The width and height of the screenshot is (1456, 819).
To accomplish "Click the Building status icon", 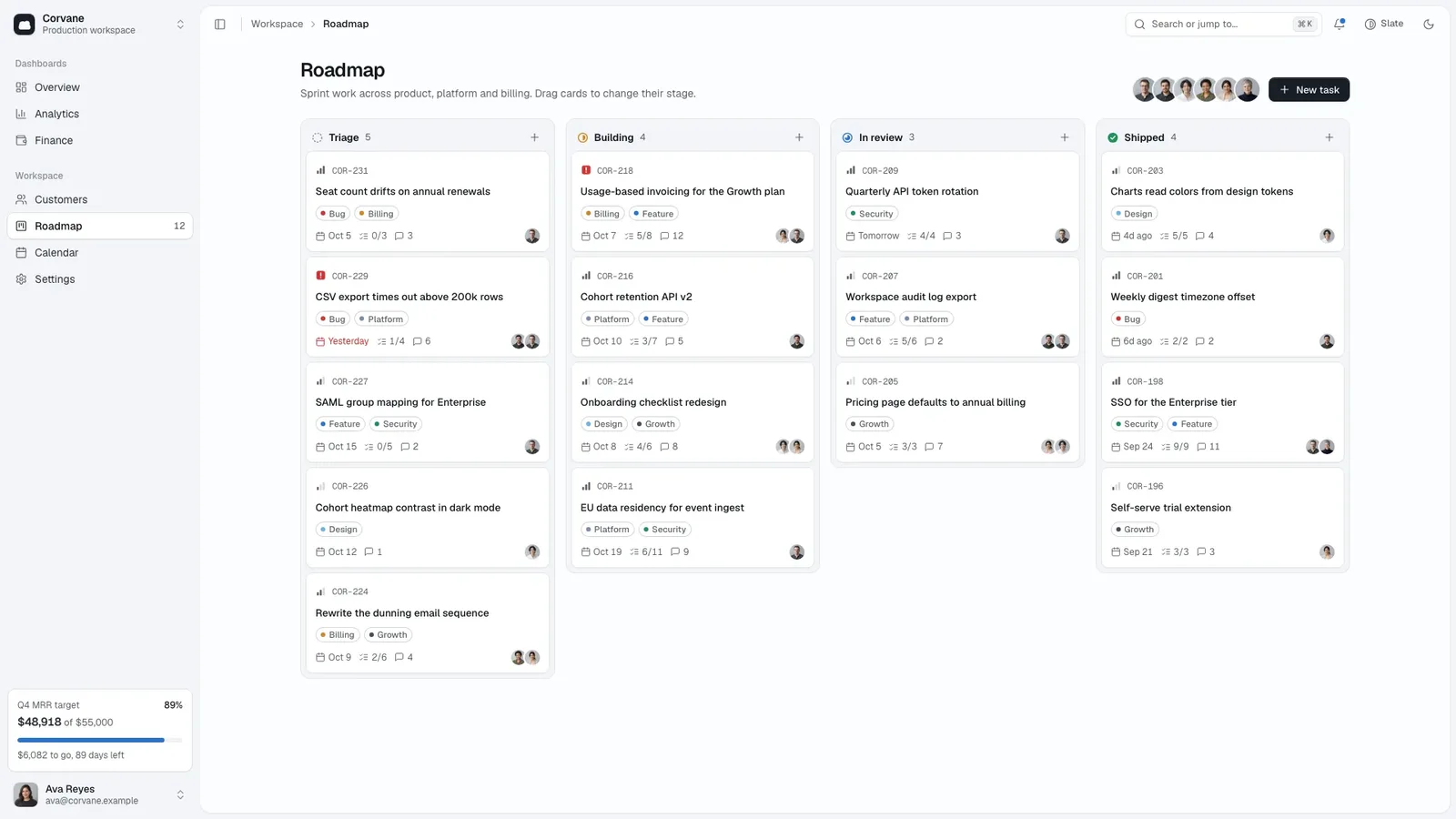I will click(582, 137).
